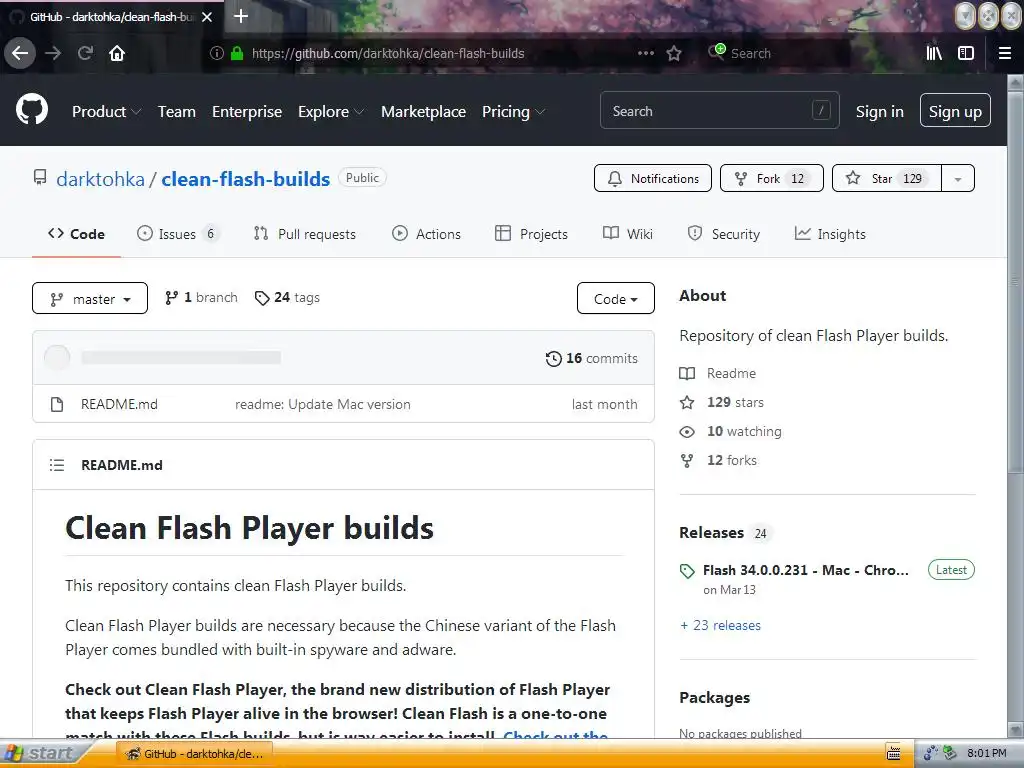Click the release tag icon beside Flash 34.0.0.231
Image resolution: width=1024 pixels, height=768 pixels.
(x=687, y=571)
